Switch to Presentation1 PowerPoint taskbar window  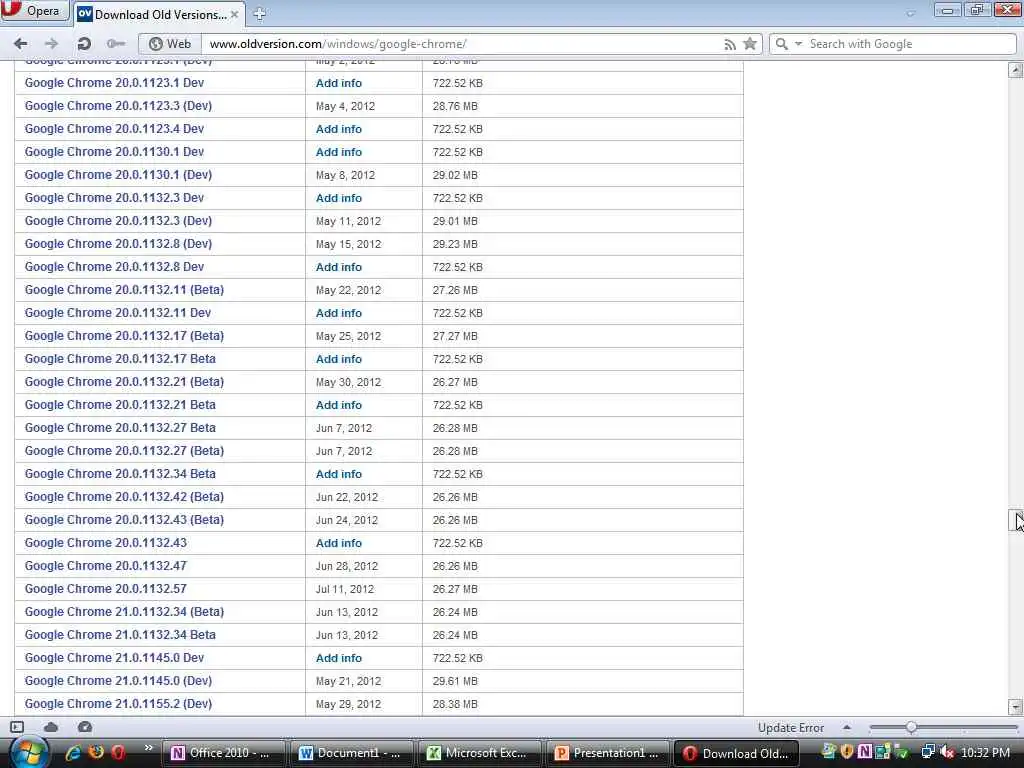click(607, 753)
